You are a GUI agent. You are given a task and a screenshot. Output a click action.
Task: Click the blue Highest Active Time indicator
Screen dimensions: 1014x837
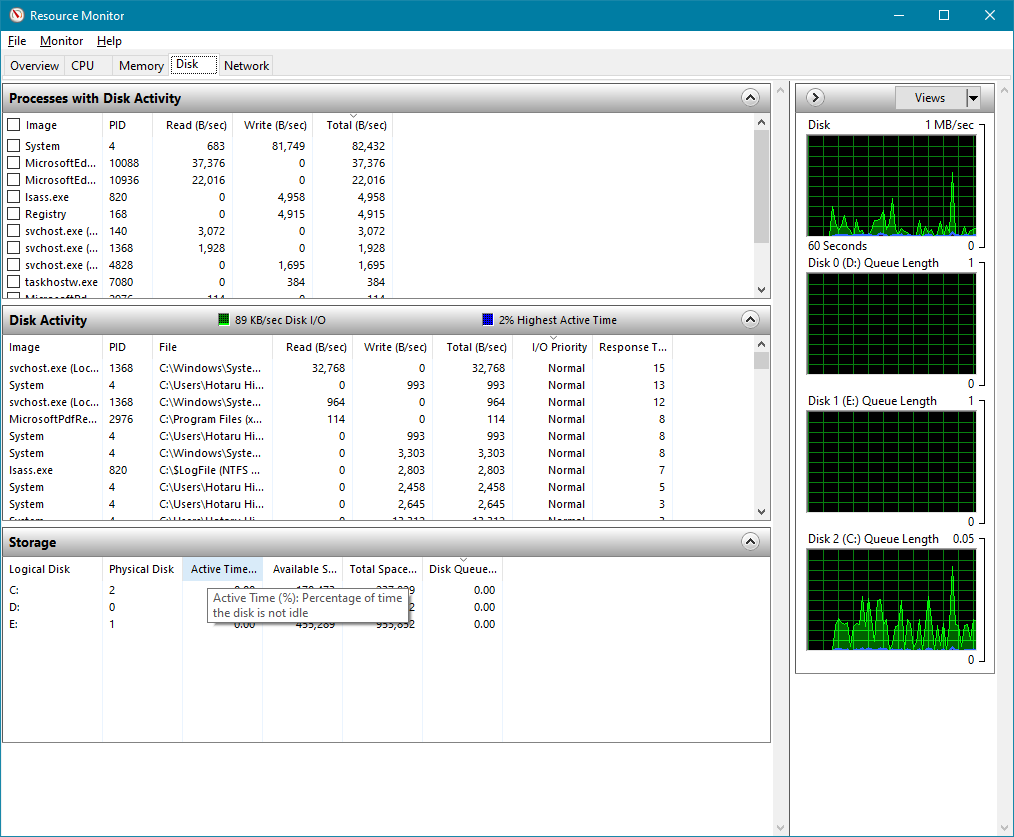coord(488,320)
